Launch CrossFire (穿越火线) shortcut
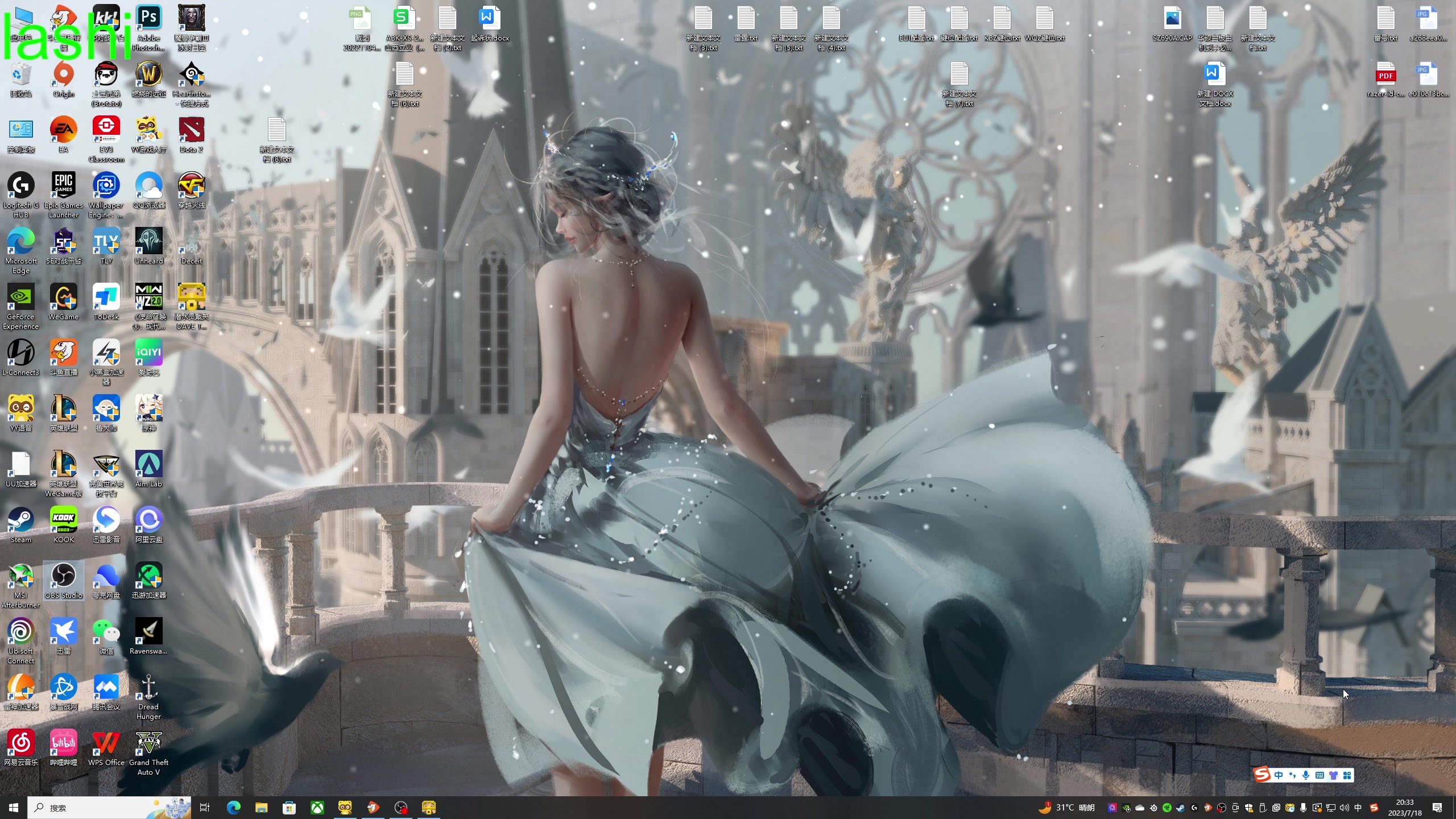Image resolution: width=1456 pixels, height=819 pixels. pyautogui.click(x=191, y=191)
